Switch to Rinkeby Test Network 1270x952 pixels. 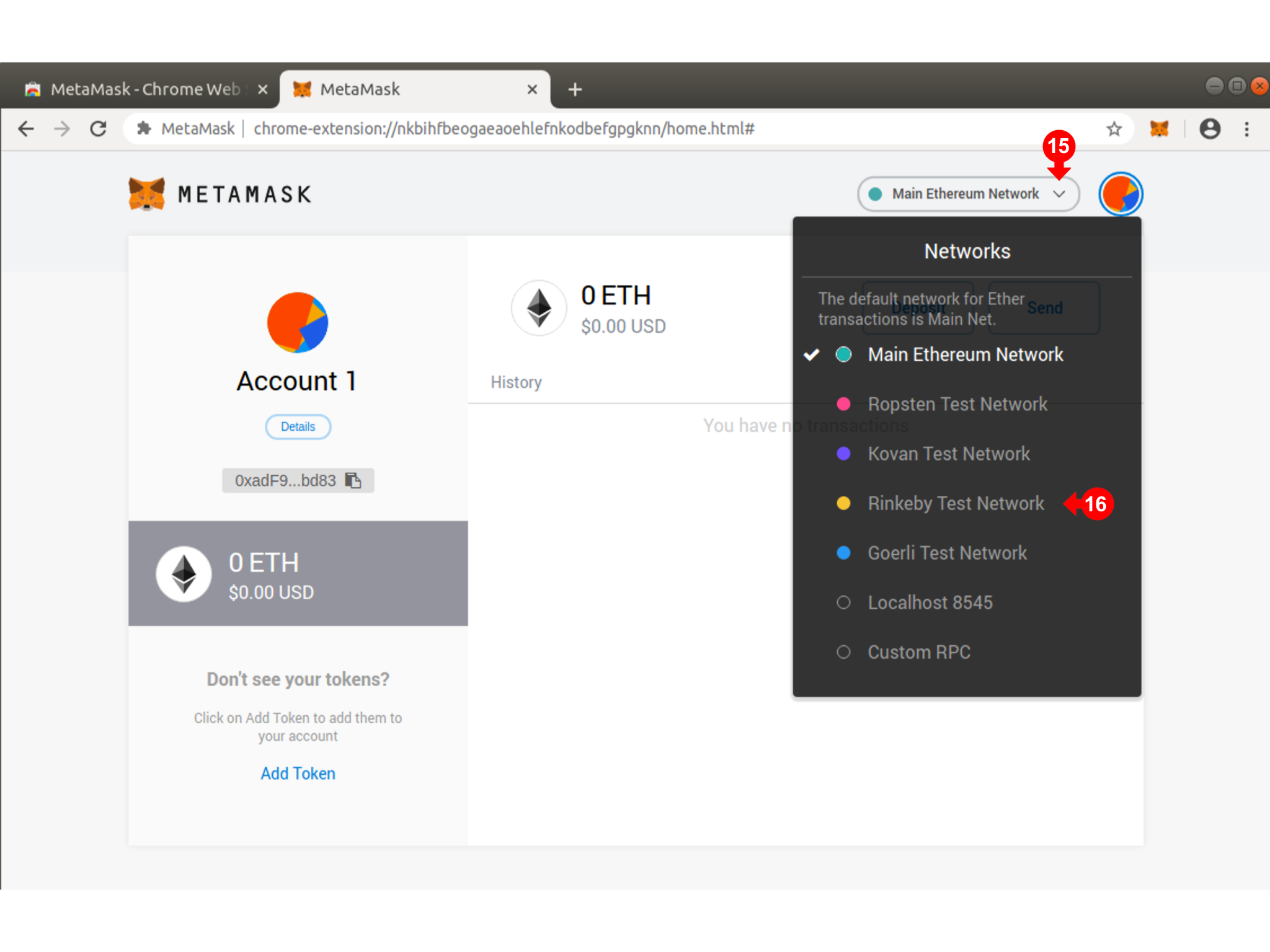tap(967, 503)
